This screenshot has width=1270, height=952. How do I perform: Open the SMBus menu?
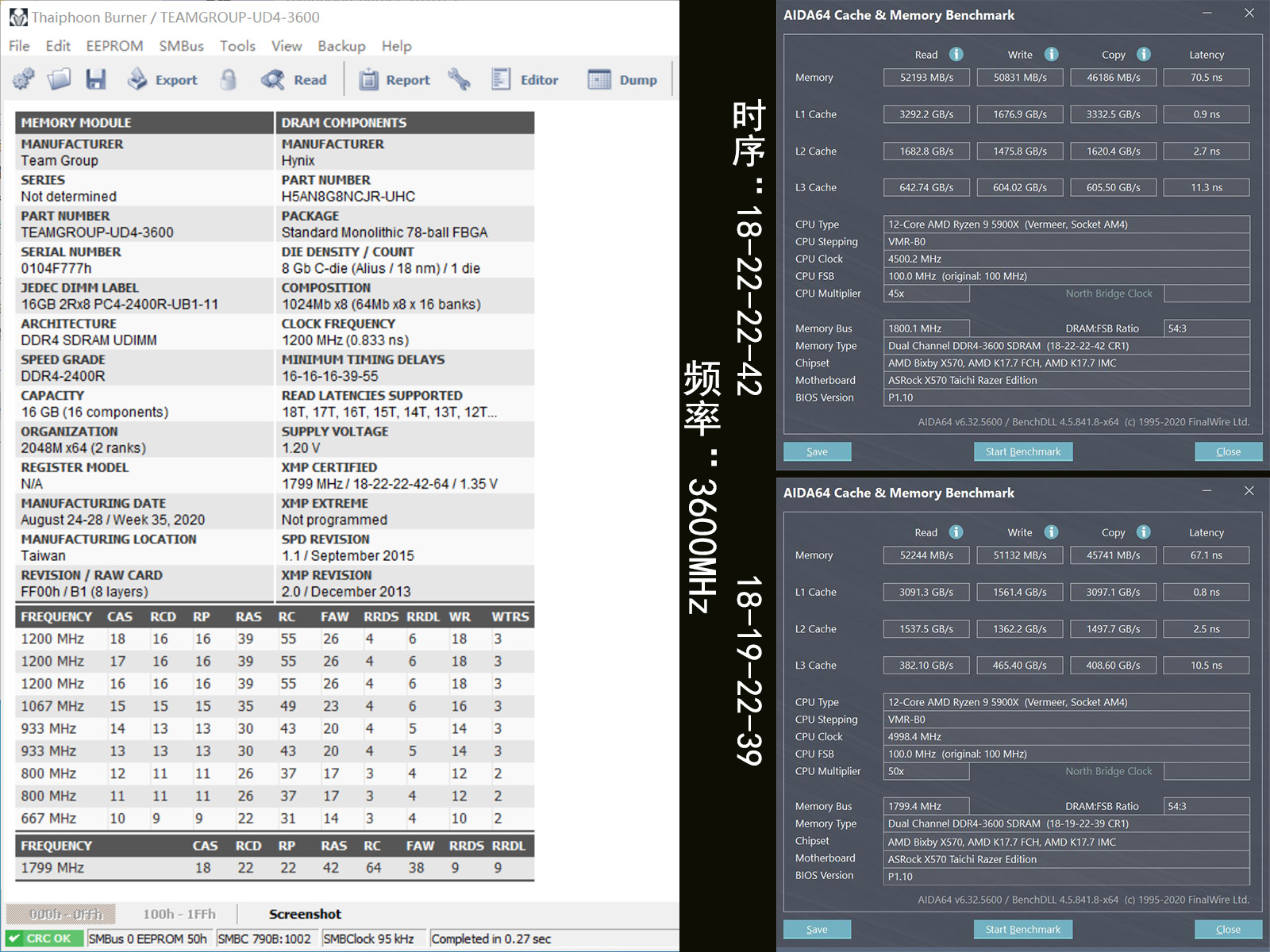coord(181,46)
